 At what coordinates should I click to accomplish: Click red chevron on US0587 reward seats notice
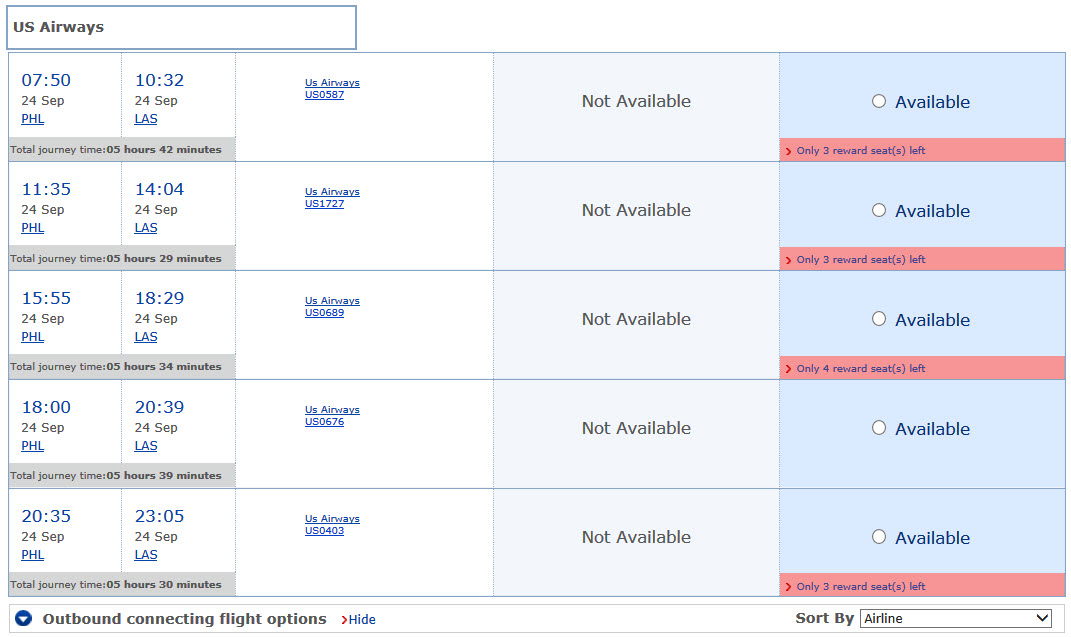pos(788,151)
